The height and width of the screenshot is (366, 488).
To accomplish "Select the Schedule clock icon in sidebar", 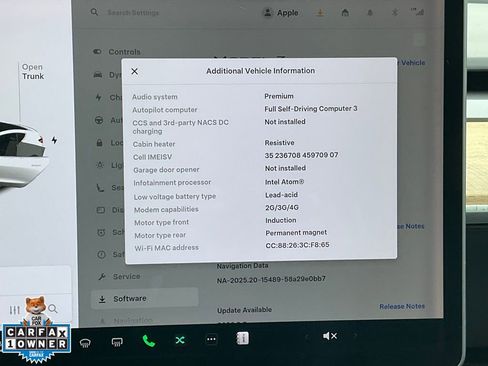I will (101, 232).
